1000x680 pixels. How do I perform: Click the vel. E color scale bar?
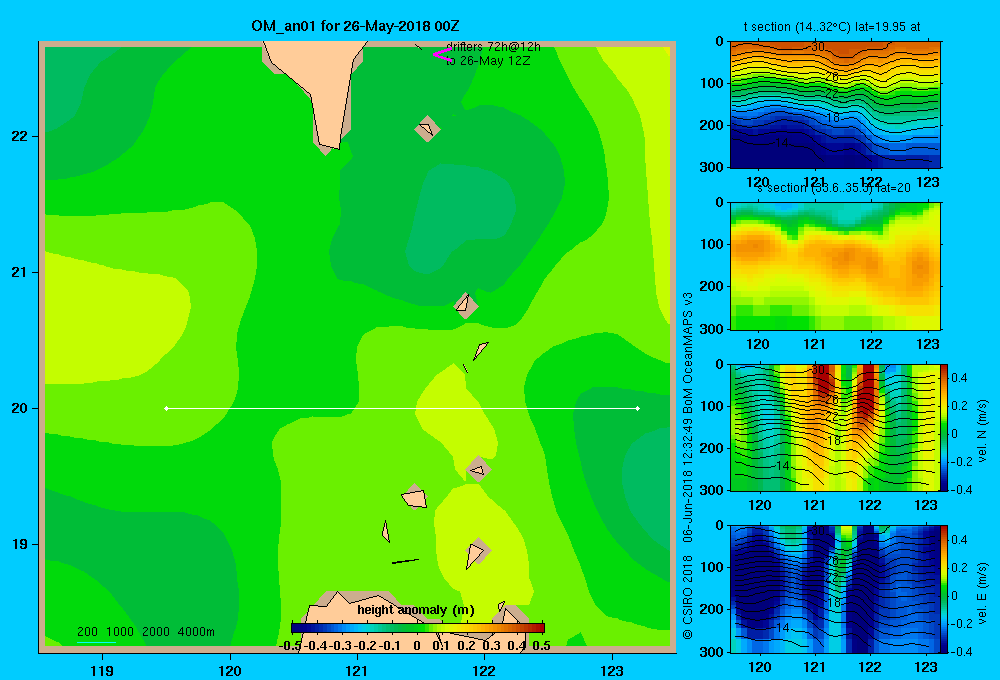point(945,589)
